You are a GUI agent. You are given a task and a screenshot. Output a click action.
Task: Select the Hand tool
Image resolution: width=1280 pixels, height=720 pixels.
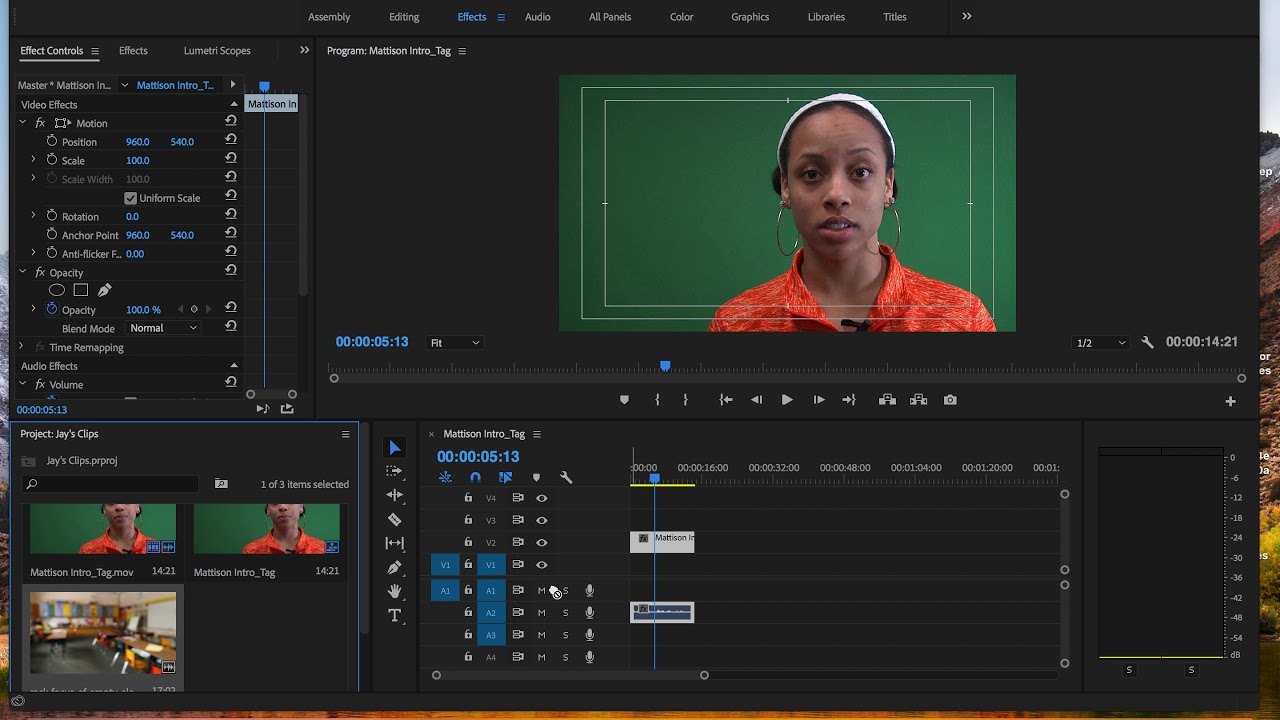coord(394,591)
